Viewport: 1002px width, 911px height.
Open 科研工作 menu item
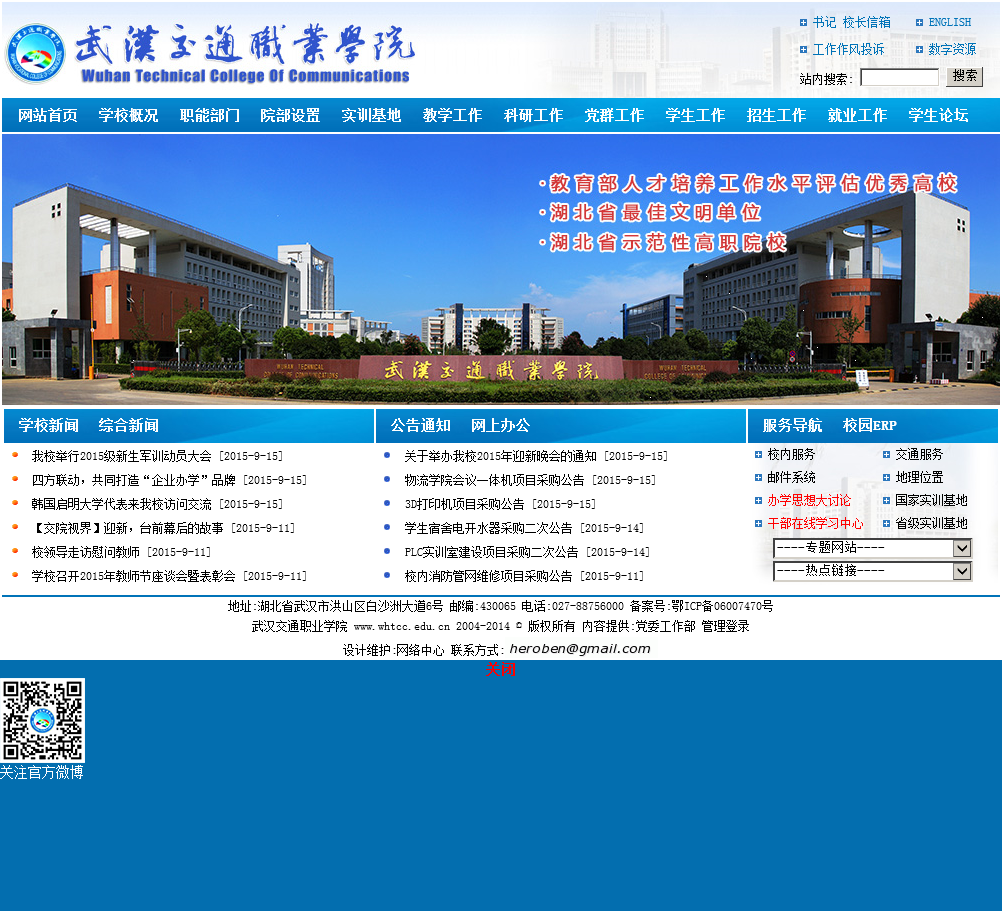(x=534, y=116)
